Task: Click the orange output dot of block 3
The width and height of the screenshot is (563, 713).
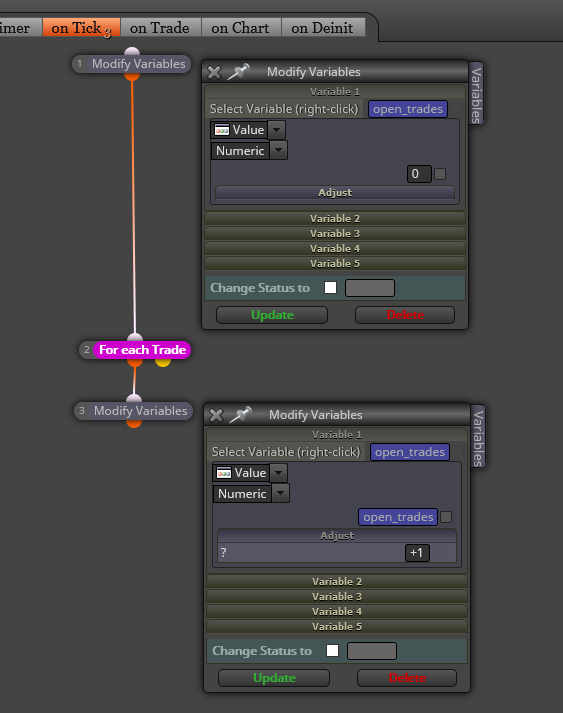Action: coord(134,423)
